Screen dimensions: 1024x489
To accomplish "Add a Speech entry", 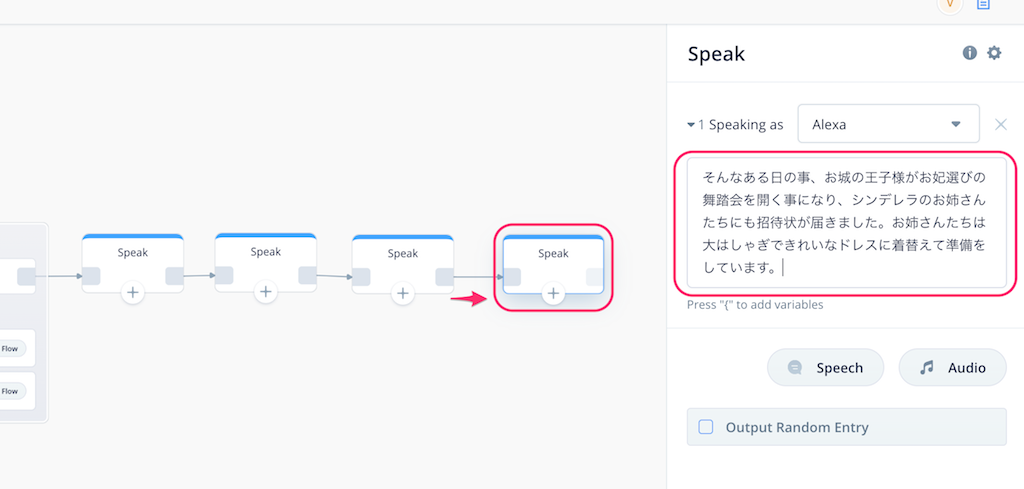I will tap(825, 368).
